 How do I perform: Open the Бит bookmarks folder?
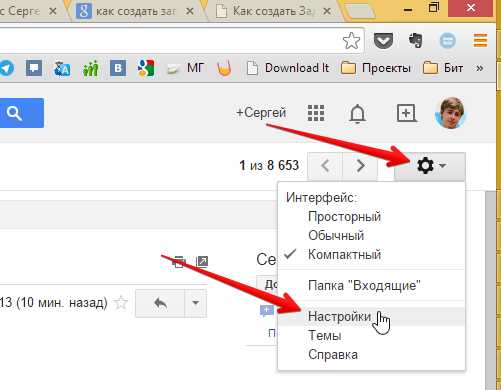pos(443,68)
